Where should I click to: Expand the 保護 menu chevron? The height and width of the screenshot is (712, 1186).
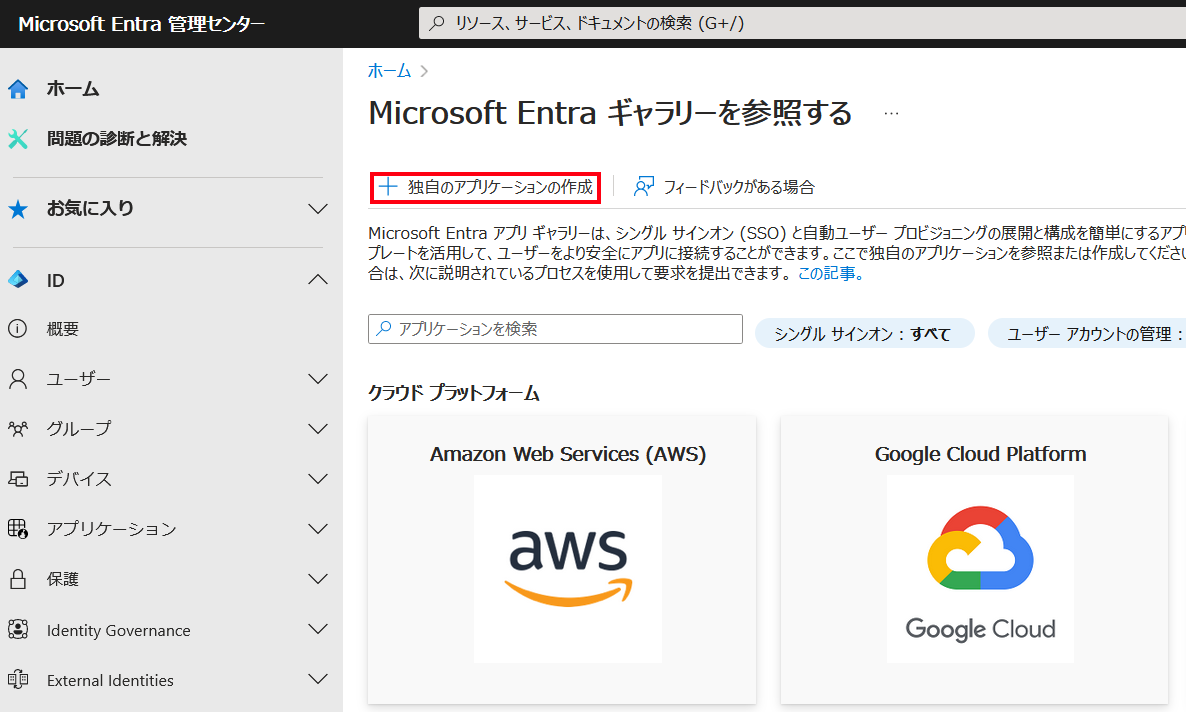click(318, 579)
